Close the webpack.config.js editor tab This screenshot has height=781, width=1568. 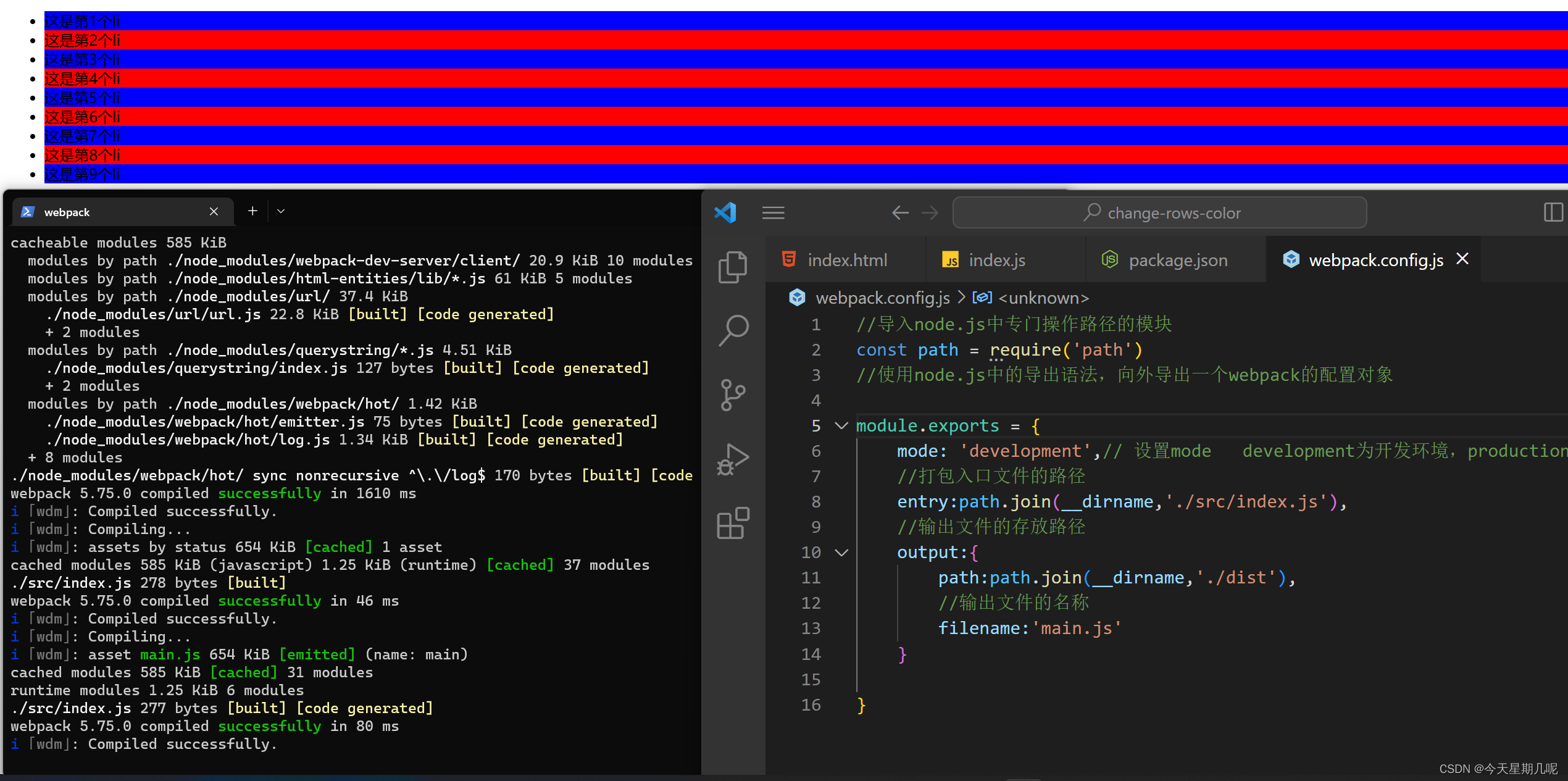pos(1462,259)
